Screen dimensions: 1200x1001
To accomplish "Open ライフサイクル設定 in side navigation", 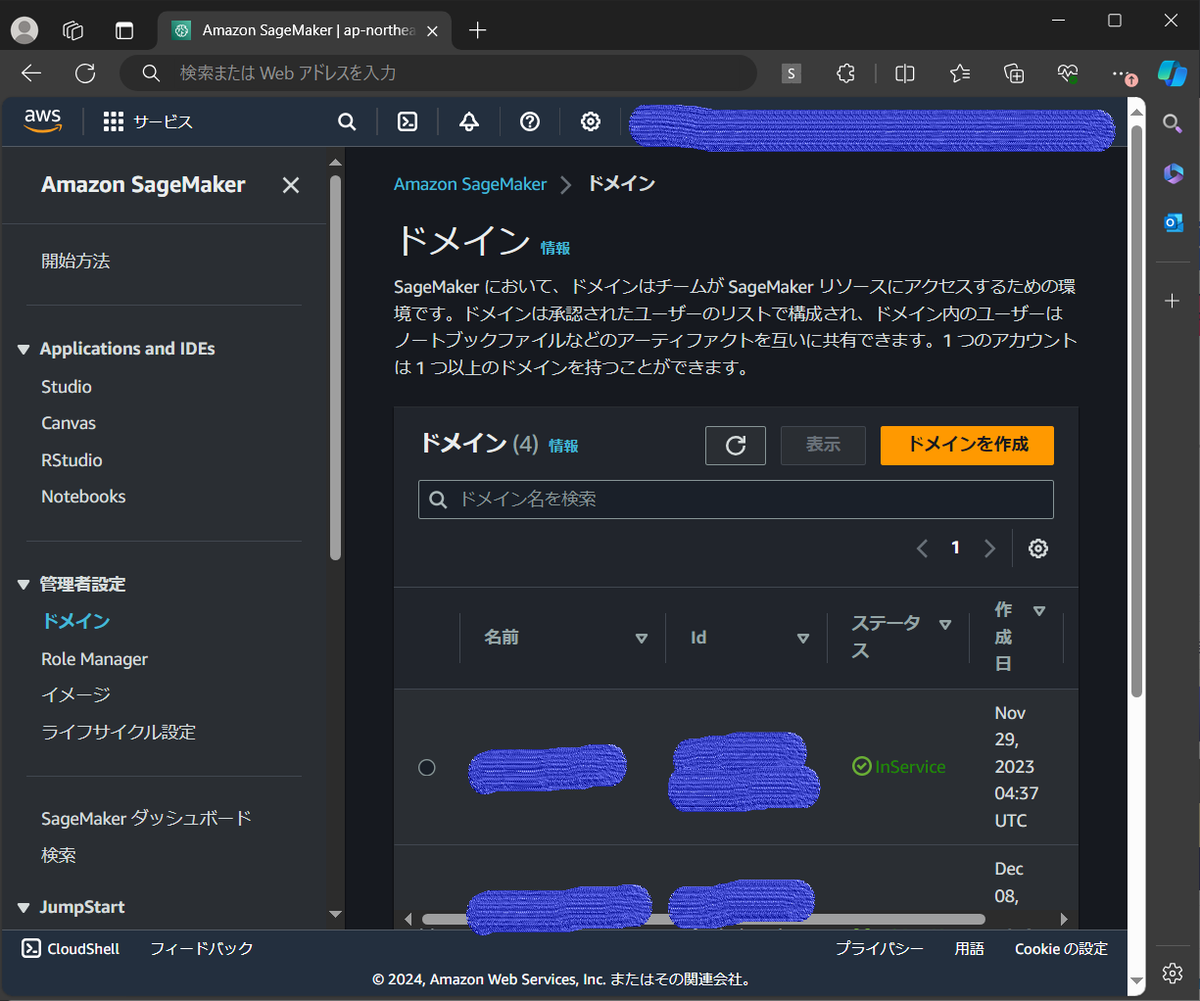I will click(118, 732).
